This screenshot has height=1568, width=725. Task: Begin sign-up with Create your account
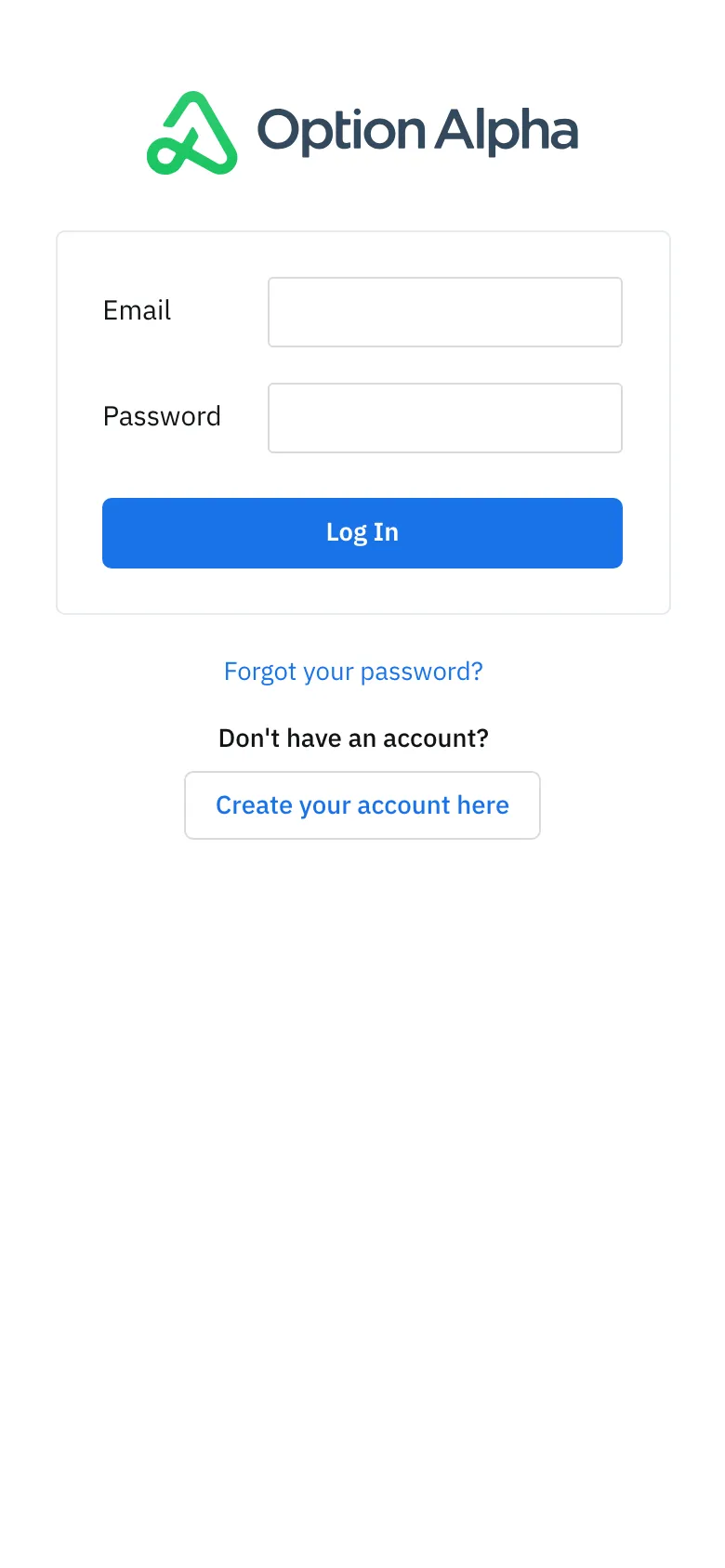point(362,805)
